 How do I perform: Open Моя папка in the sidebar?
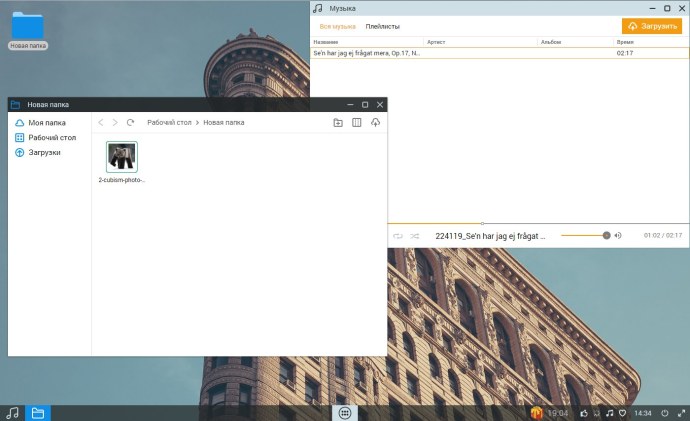tap(47, 123)
